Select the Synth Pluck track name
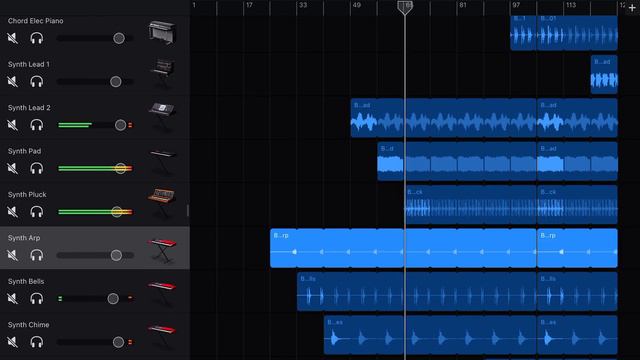Screen dimensions: 640x360 coord(27,195)
